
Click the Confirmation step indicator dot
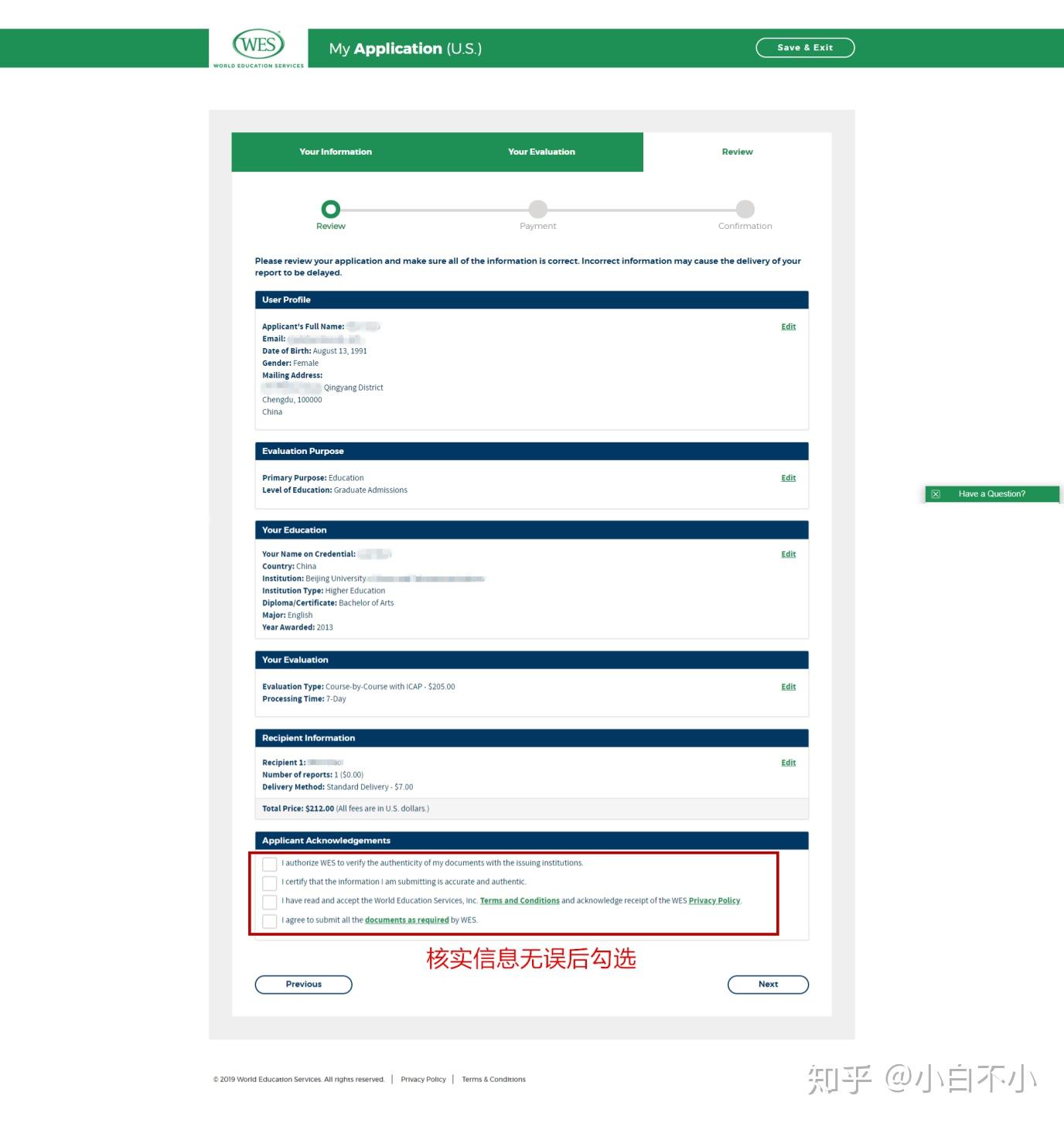pyautogui.click(x=744, y=209)
